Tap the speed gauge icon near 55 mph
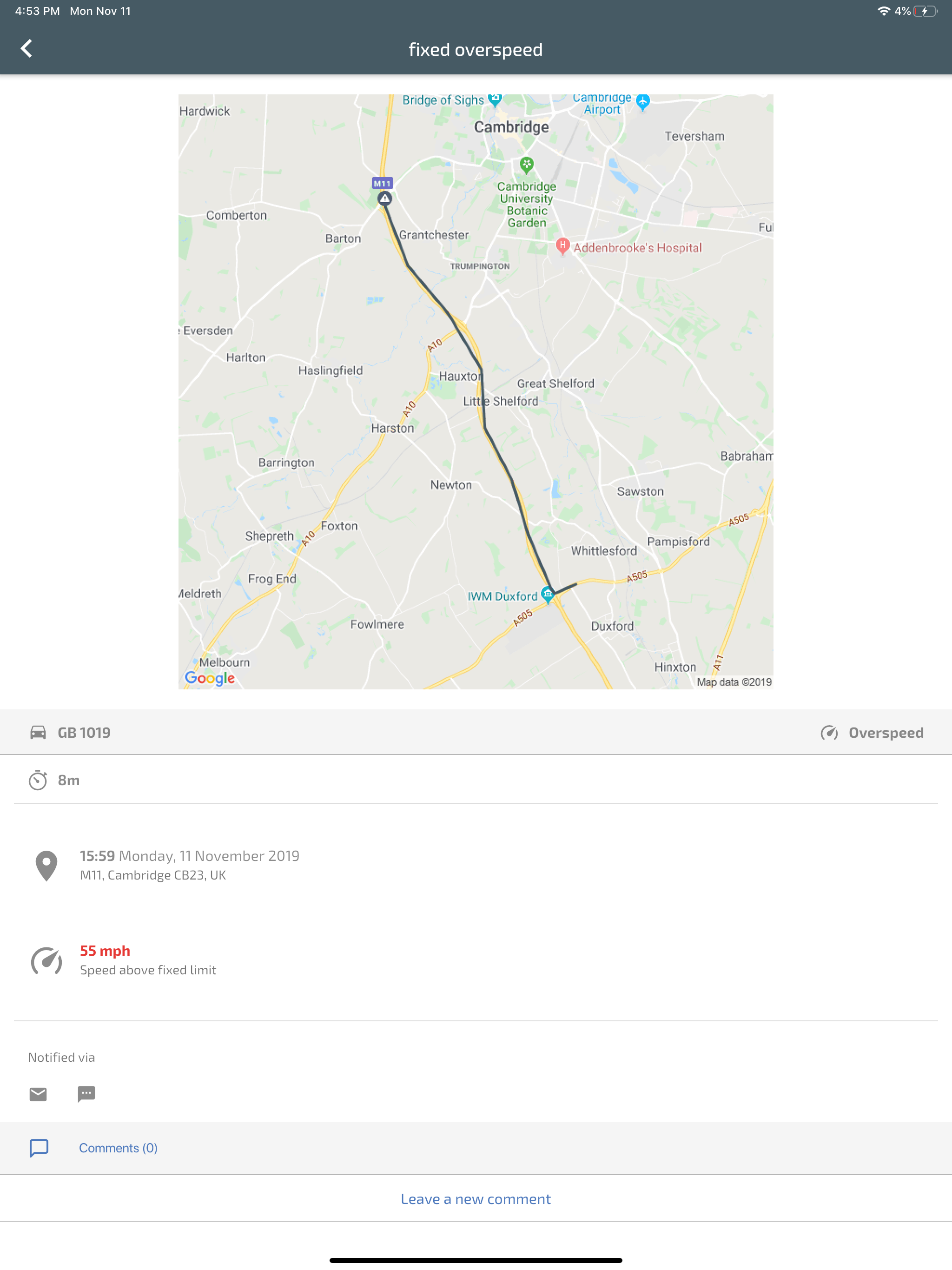Image resolution: width=952 pixels, height=1270 pixels. (46, 960)
